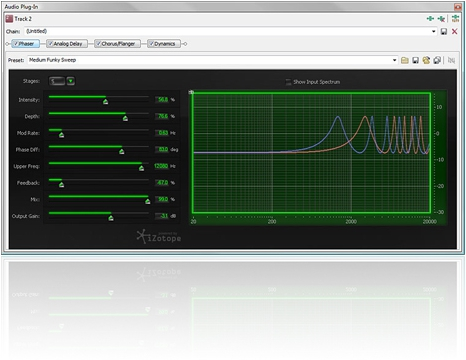Open the Chain dropdown list
Screen dimensions: 466x360
433,31
